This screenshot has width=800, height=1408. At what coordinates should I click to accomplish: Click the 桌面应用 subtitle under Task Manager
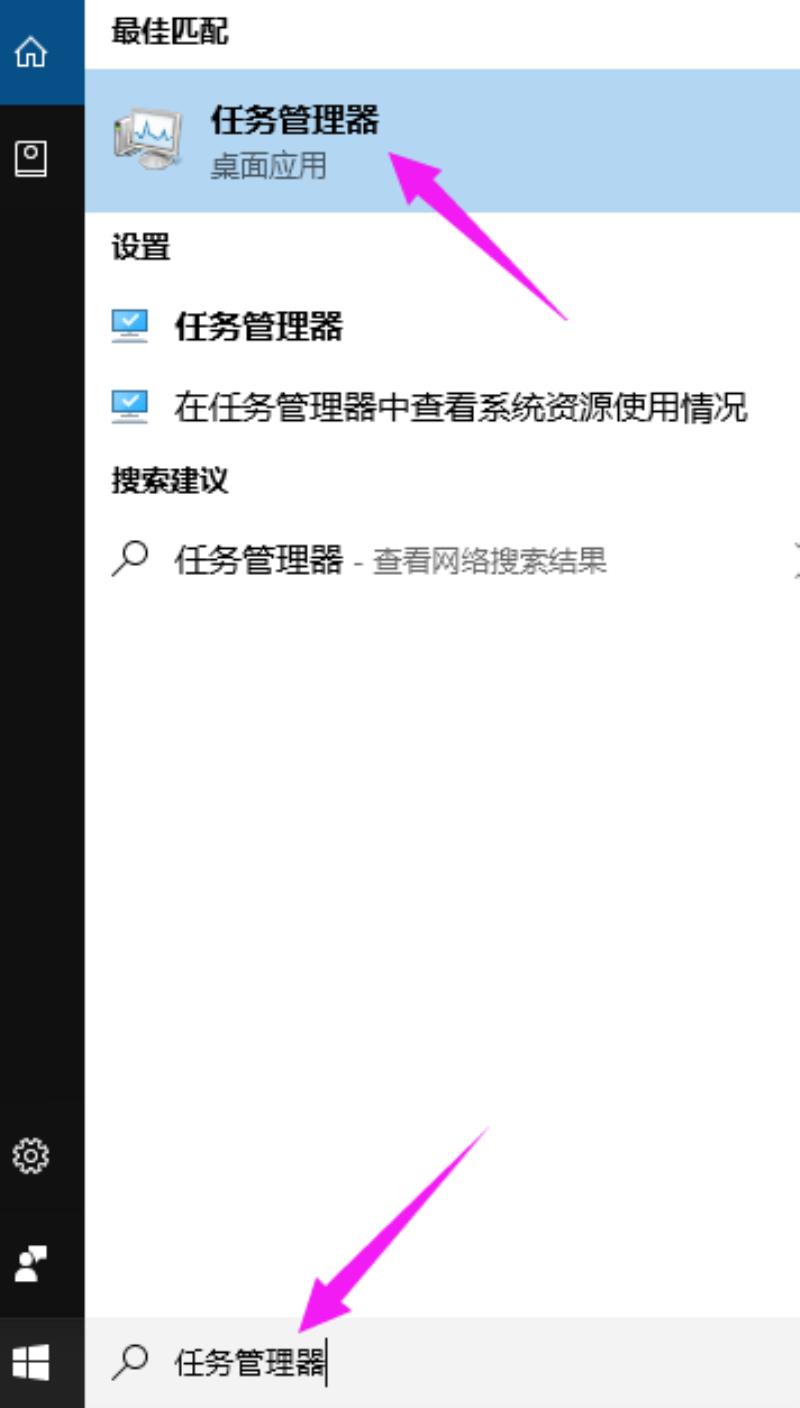pyautogui.click(x=268, y=165)
